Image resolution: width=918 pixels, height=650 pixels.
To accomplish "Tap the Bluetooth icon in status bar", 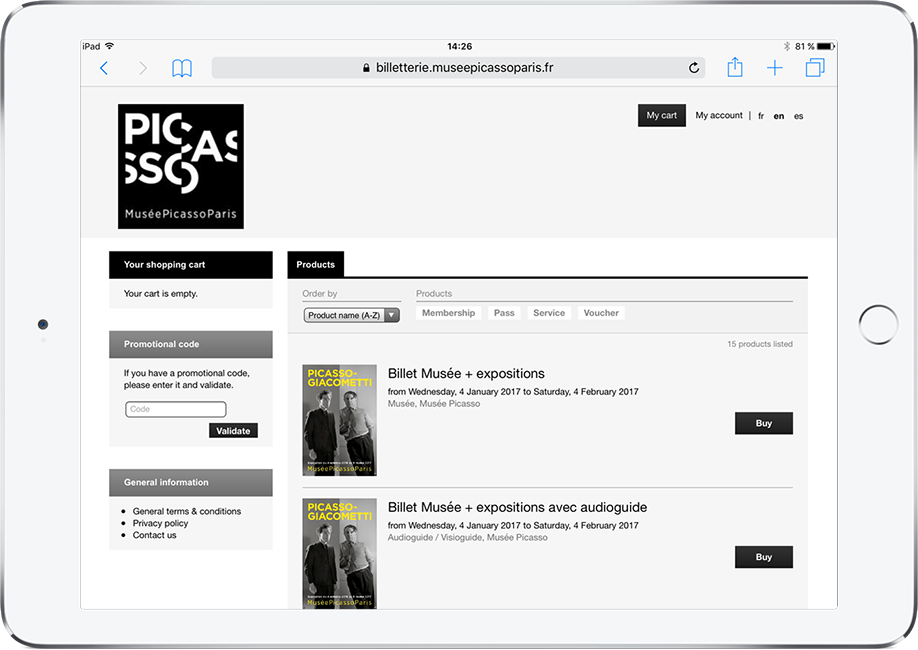I will pyautogui.click(x=787, y=46).
